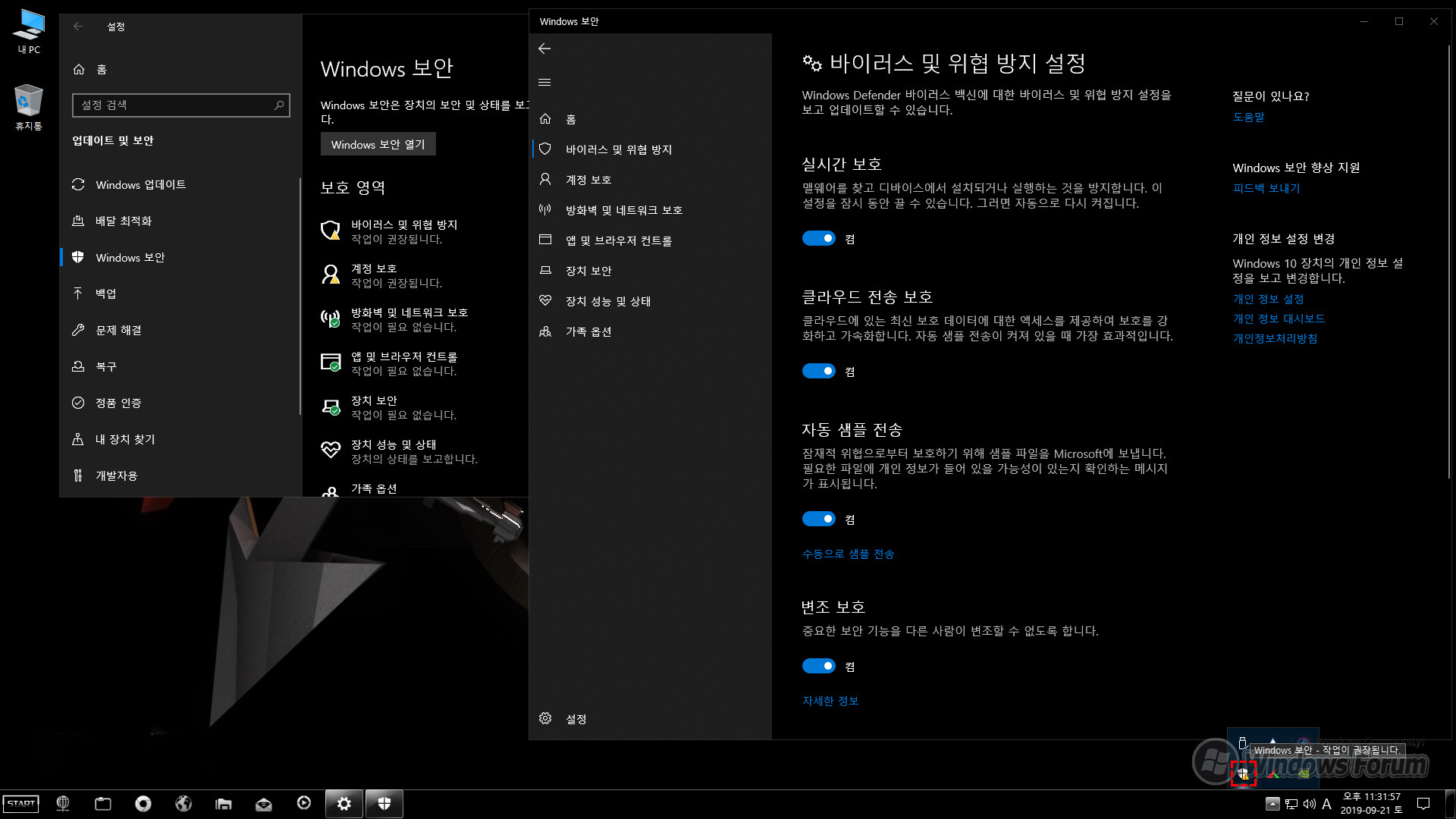Click 수동으로 샘플 전송 link

point(848,554)
